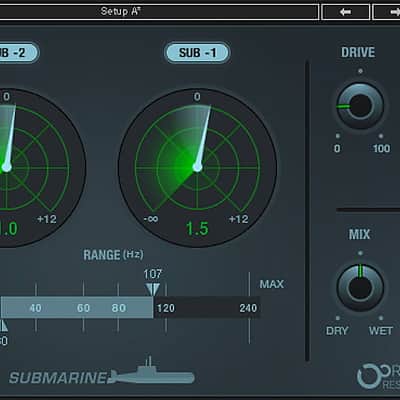Click the 100 label under DRIVE knob
400x400 pixels.
coord(381,148)
